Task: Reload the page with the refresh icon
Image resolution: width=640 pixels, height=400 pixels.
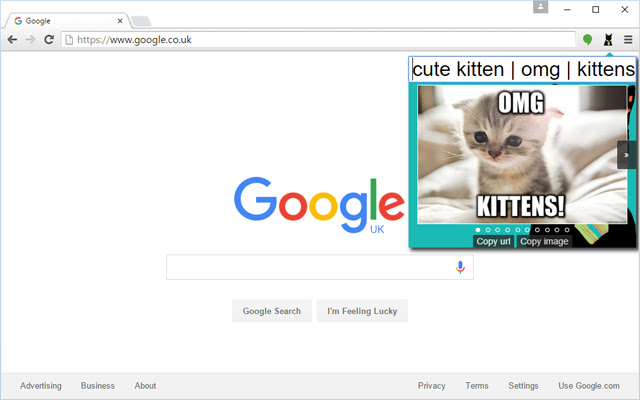Action: point(49,40)
